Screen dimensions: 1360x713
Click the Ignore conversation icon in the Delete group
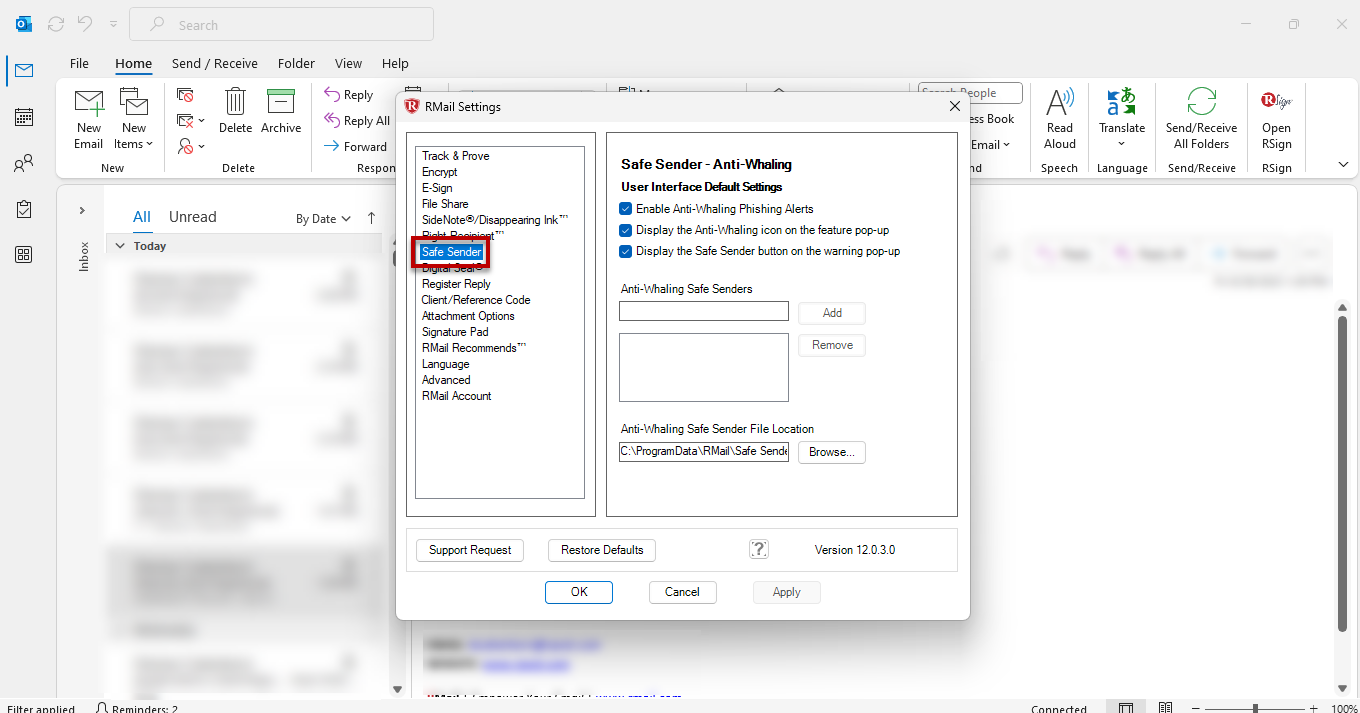pyautogui.click(x=185, y=95)
